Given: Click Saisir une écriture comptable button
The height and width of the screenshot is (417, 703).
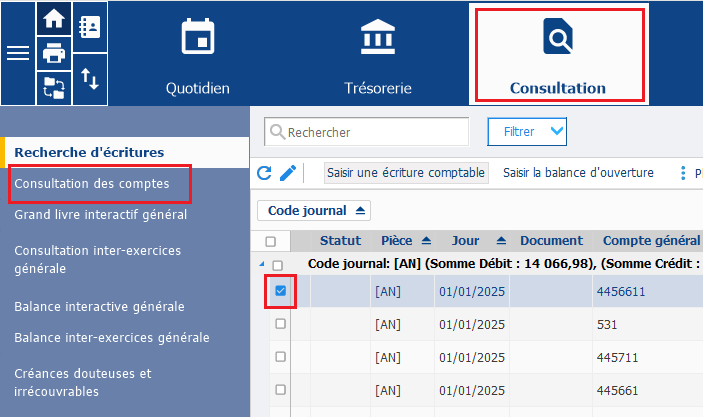Looking at the screenshot, I should click(x=405, y=173).
